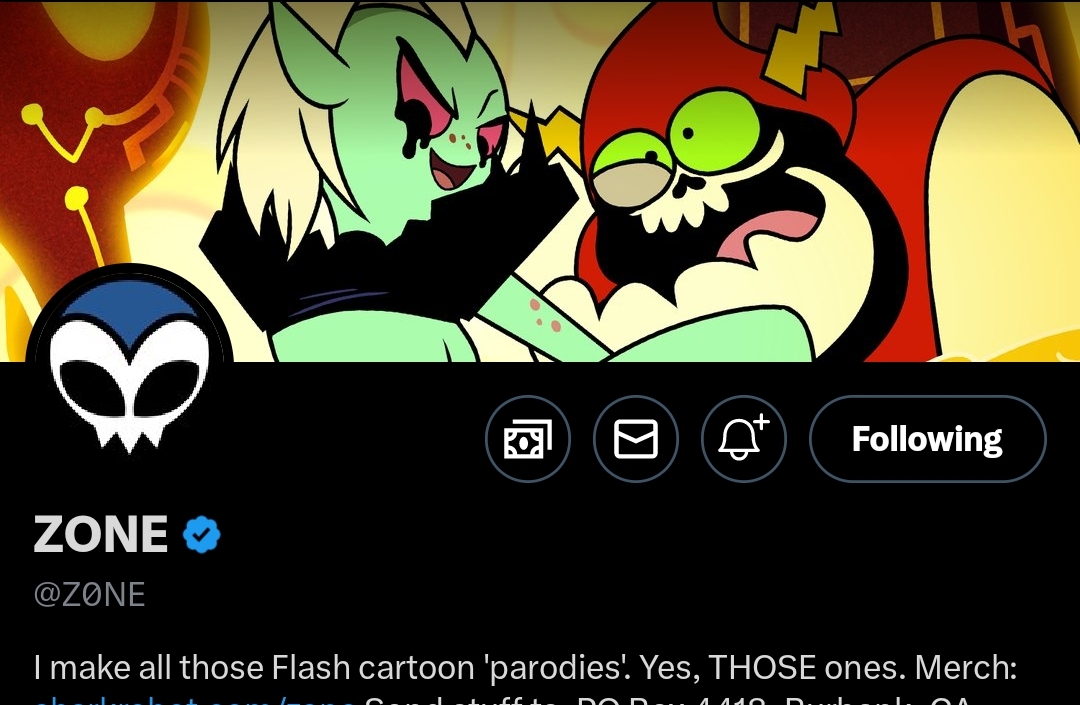1080x705 pixels.
Task: Click the white skull teeth in avatar
Action: (x=129, y=432)
